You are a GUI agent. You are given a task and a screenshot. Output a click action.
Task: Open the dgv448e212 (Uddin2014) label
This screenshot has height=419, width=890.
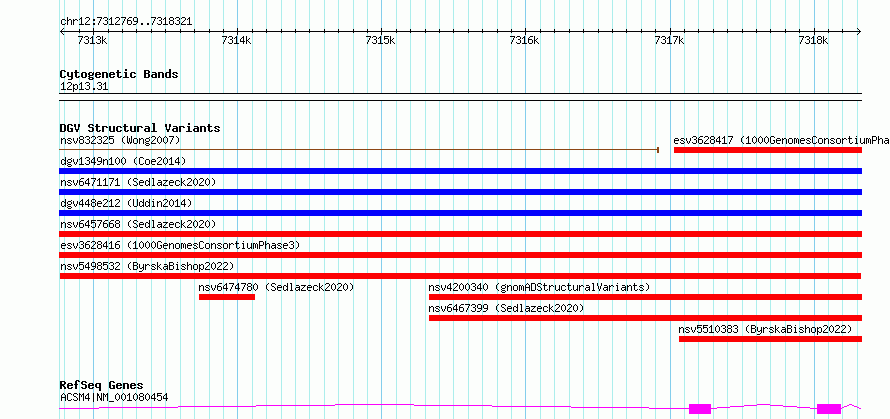[x=126, y=203]
